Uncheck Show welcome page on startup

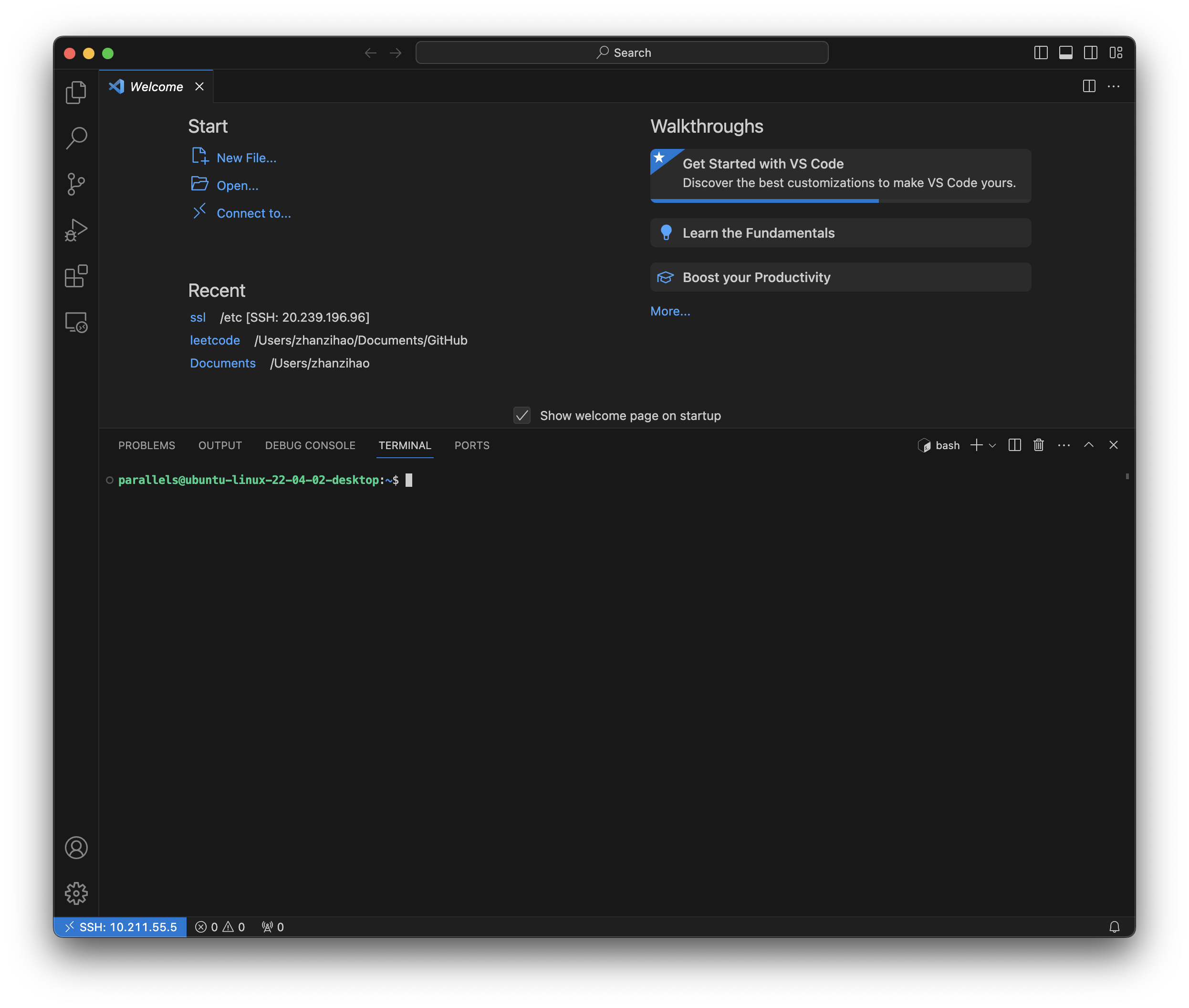coord(521,415)
